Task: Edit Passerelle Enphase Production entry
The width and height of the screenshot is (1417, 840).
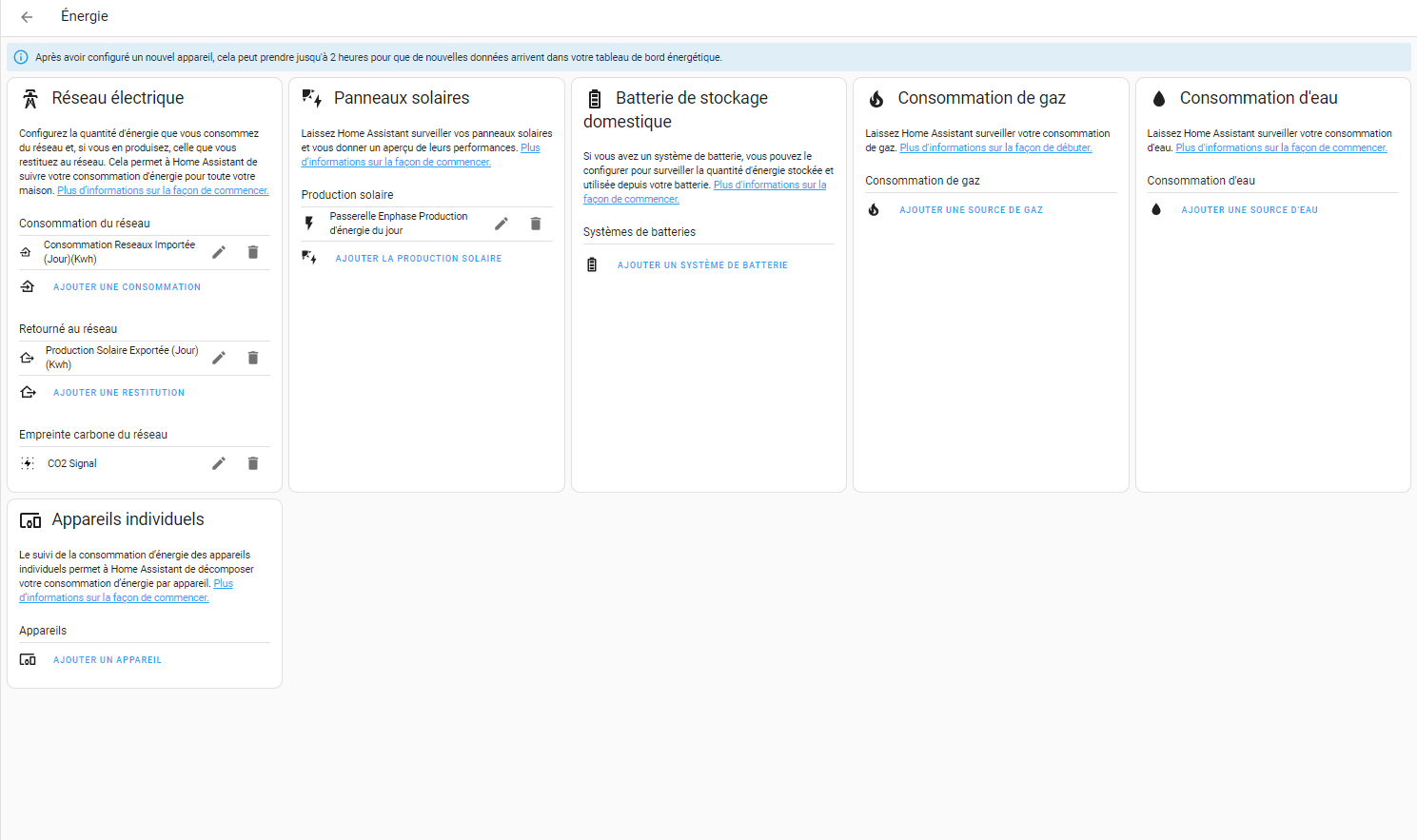Action: [502, 224]
